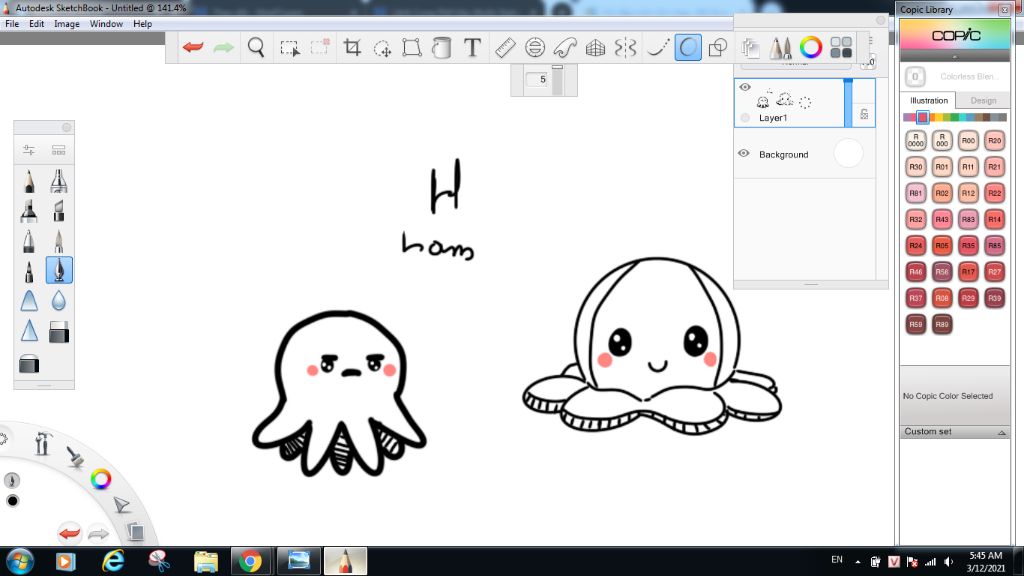Select the Ballpoint pen brush
The width and height of the screenshot is (1024, 576).
[x=29, y=241]
